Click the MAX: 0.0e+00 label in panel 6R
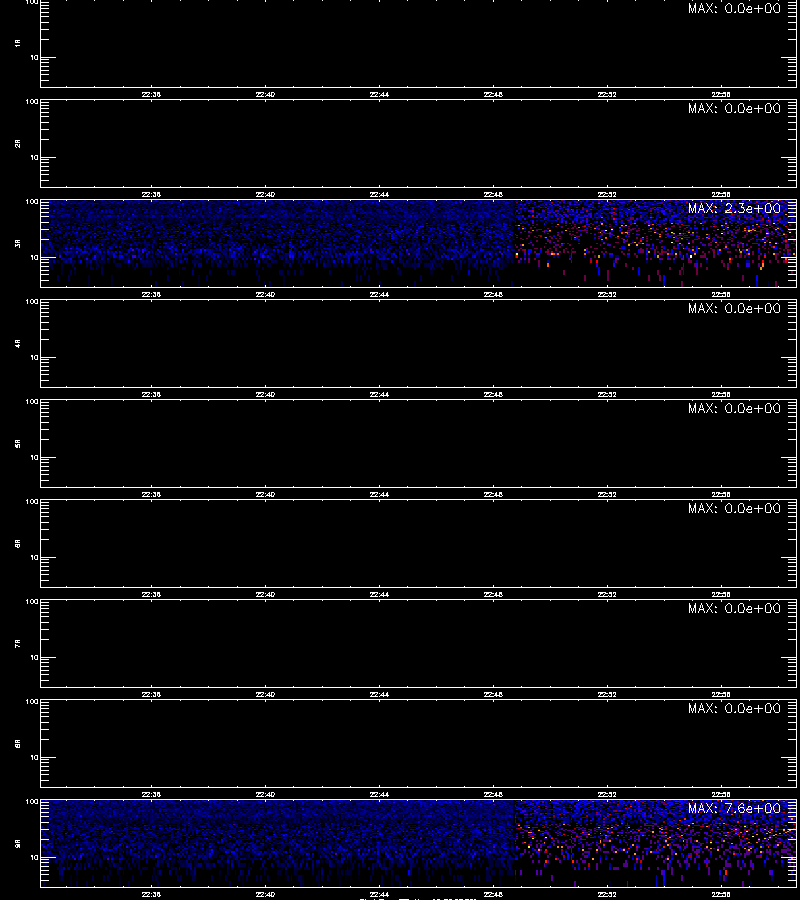 click(x=734, y=508)
